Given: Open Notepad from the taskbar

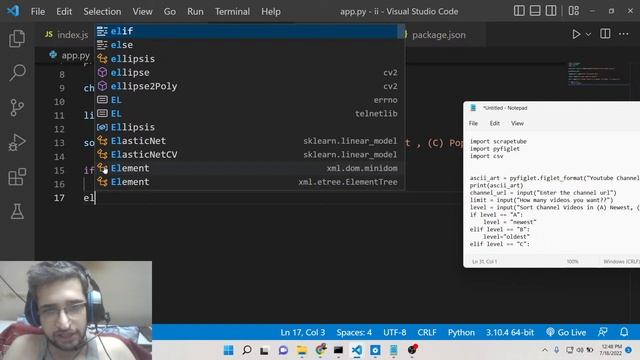Looking at the screenshot, I should pos(393,350).
